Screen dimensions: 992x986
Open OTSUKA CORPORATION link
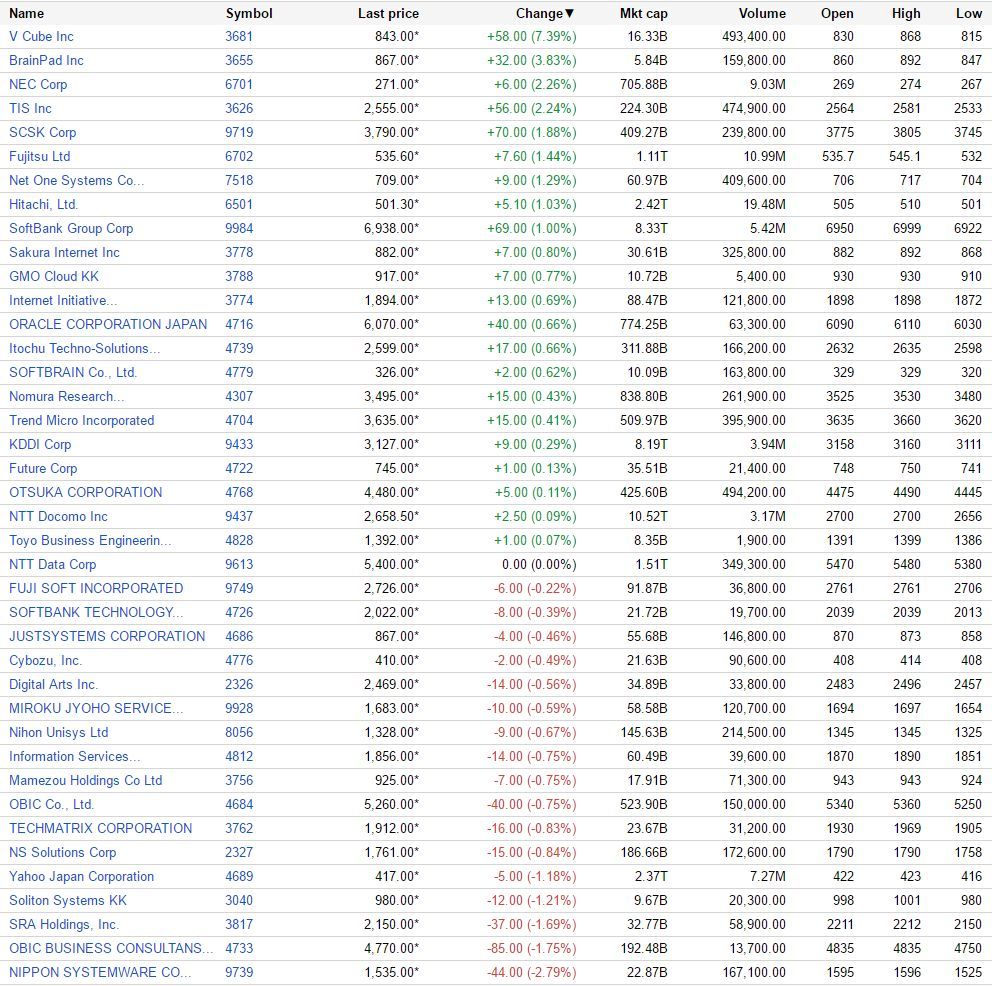click(x=85, y=493)
